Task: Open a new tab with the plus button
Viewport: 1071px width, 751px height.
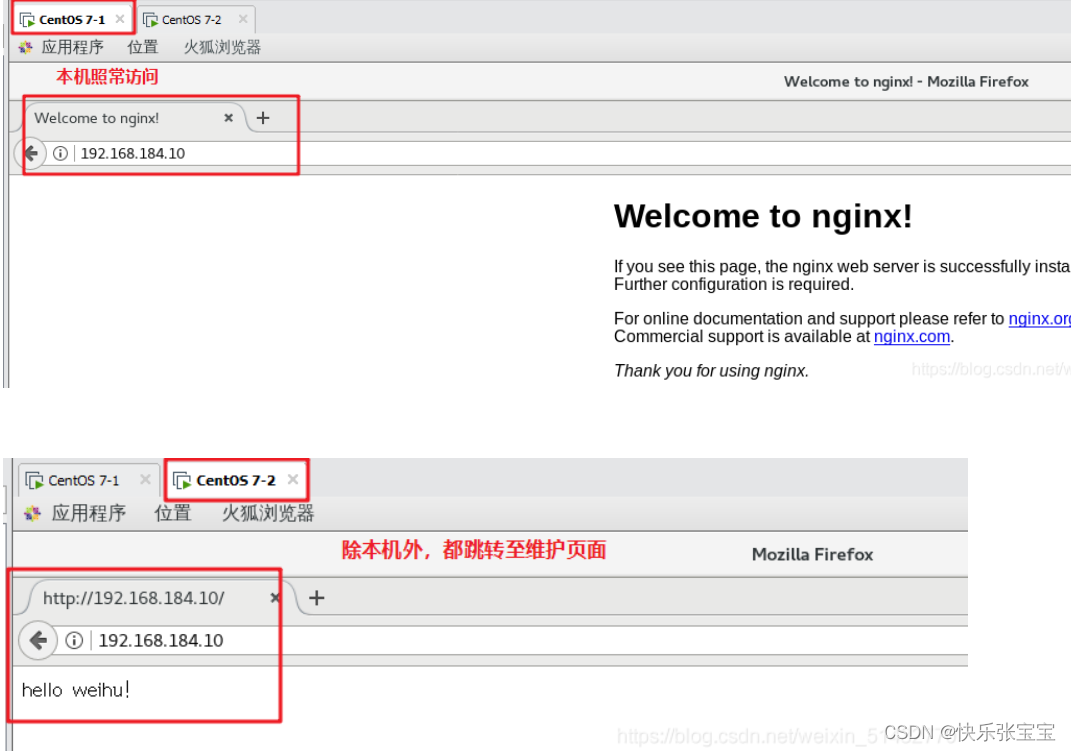Action: [263, 117]
